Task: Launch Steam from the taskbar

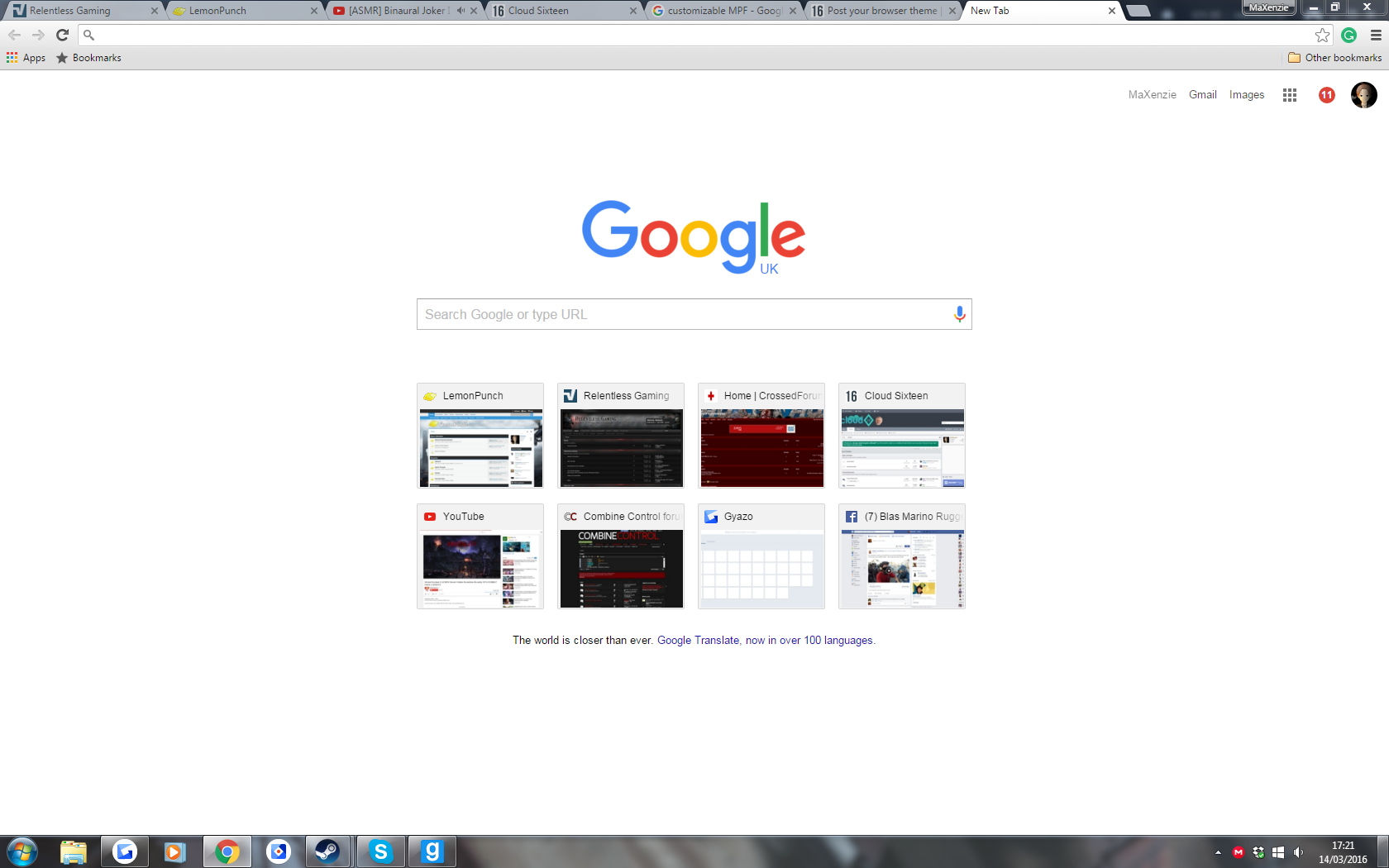Action: point(328,851)
